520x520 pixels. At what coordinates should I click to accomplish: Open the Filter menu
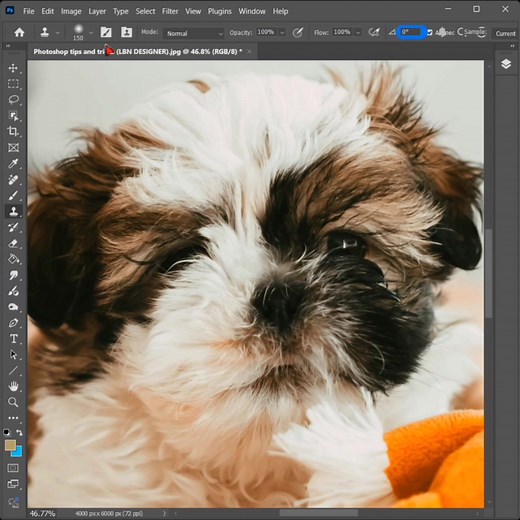(170, 11)
